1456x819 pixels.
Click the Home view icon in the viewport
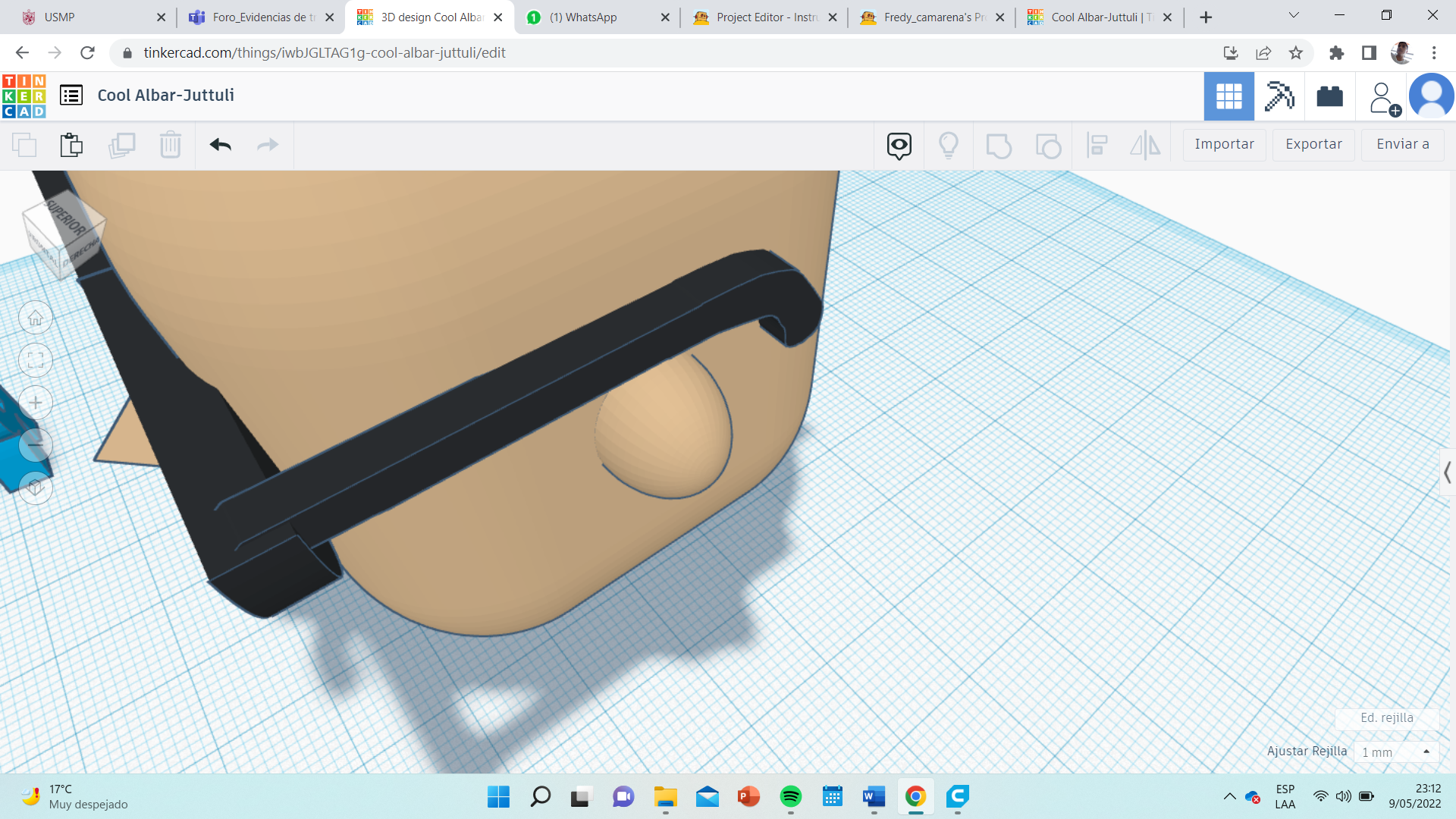coord(36,318)
